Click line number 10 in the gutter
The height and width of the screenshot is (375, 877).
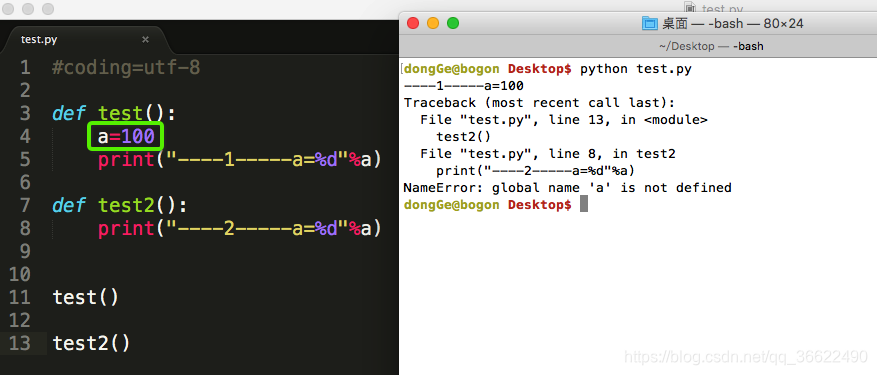point(20,274)
